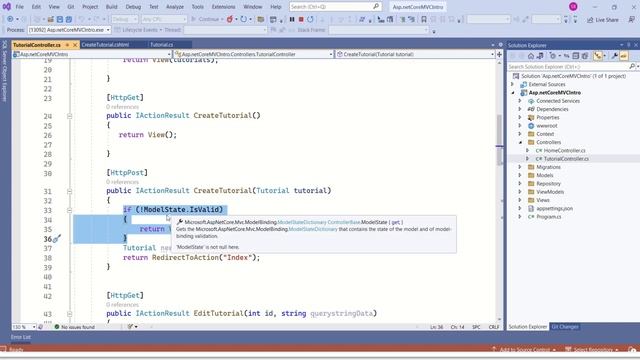Open the Analyze menu
The image size is (640, 360).
tap(175, 7)
